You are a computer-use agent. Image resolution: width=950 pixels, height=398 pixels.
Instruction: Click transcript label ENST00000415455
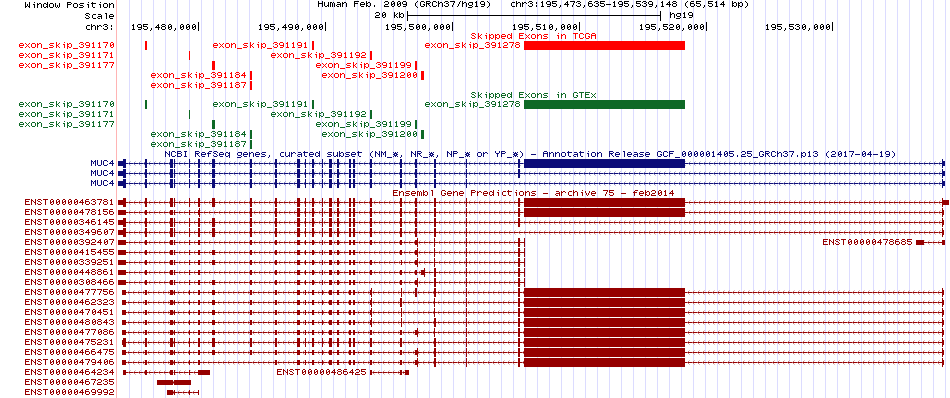[x=70, y=252]
